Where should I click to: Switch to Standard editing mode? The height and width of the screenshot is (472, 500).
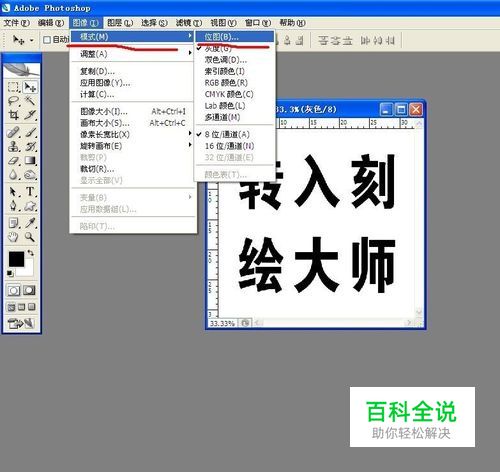click(x=14, y=291)
